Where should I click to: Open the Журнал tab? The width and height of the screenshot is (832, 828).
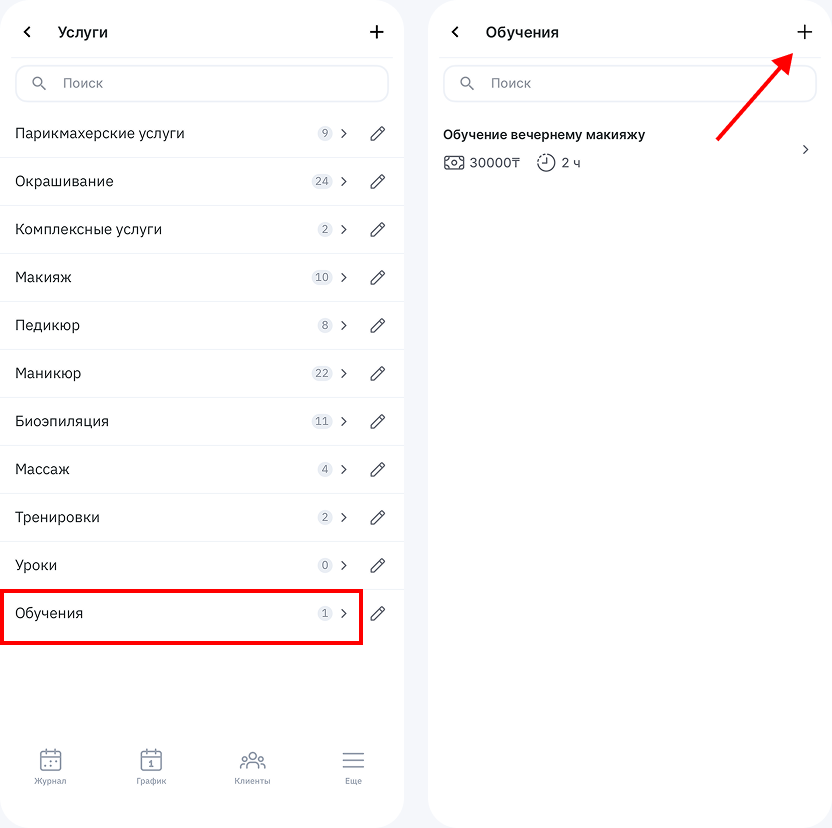point(50,766)
